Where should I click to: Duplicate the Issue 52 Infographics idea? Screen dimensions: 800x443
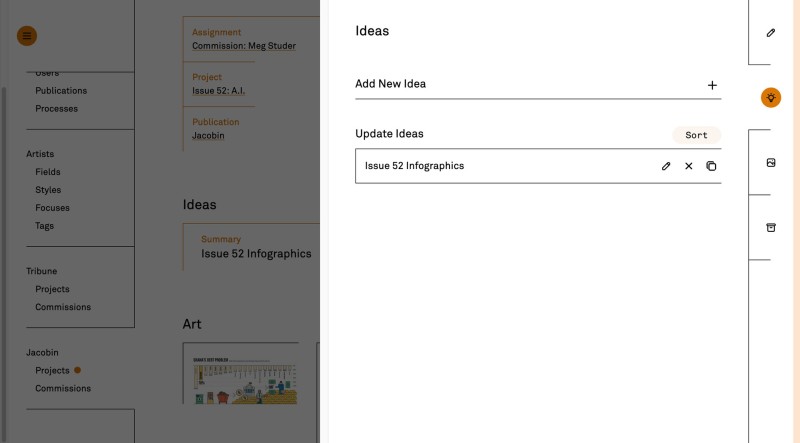click(711, 166)
